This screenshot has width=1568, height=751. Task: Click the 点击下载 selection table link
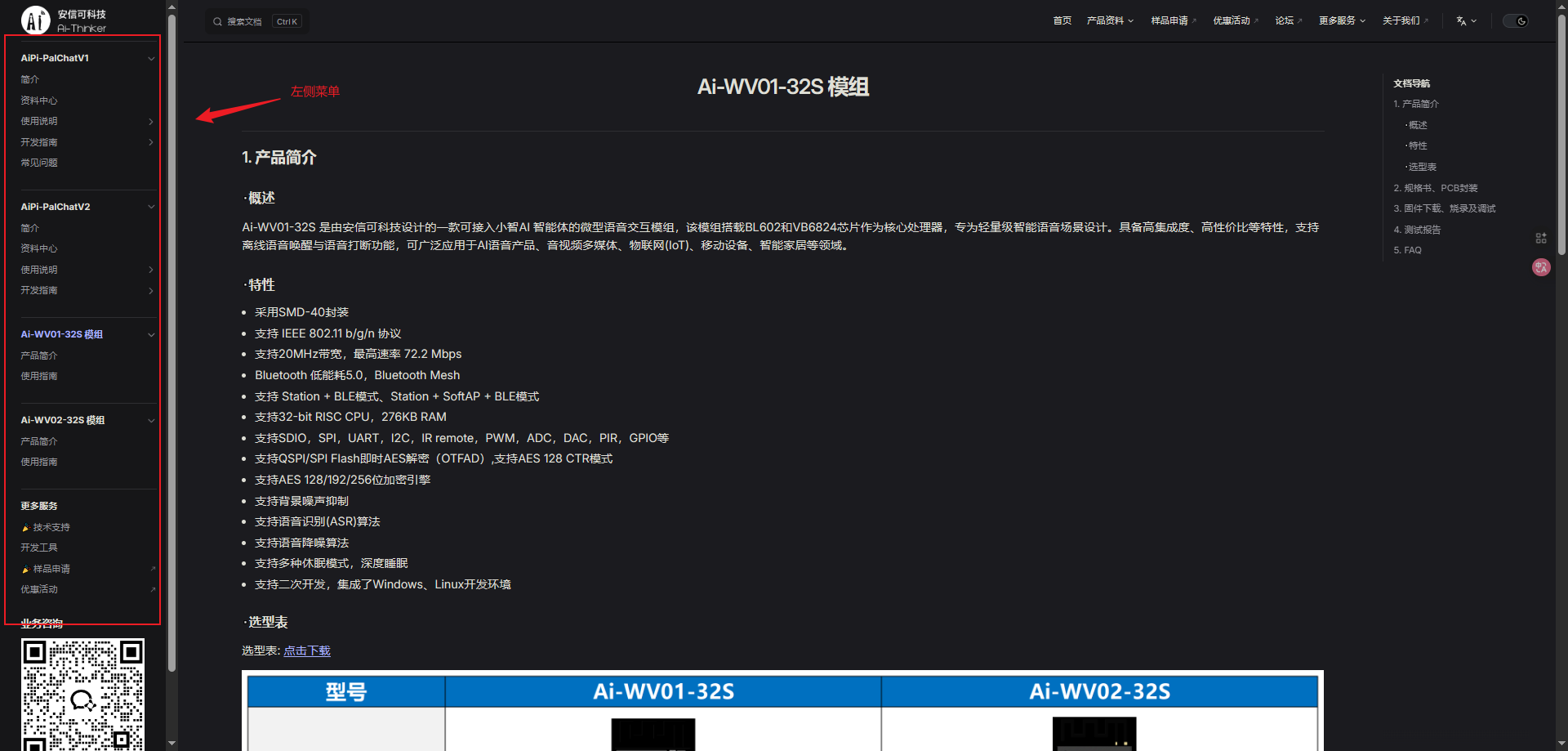306,650
